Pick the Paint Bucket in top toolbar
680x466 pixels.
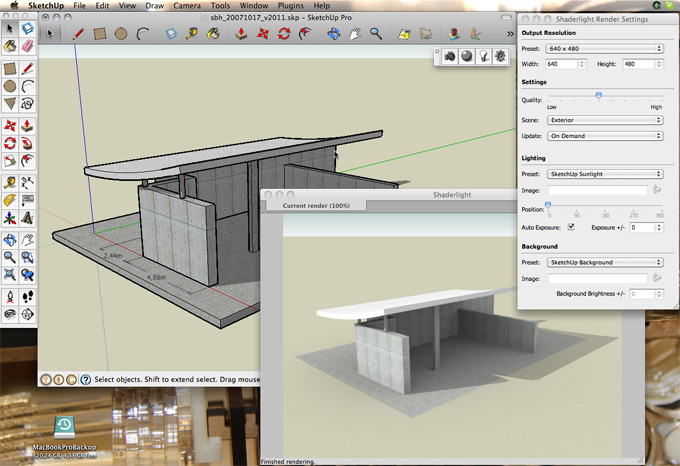[213, 33]
